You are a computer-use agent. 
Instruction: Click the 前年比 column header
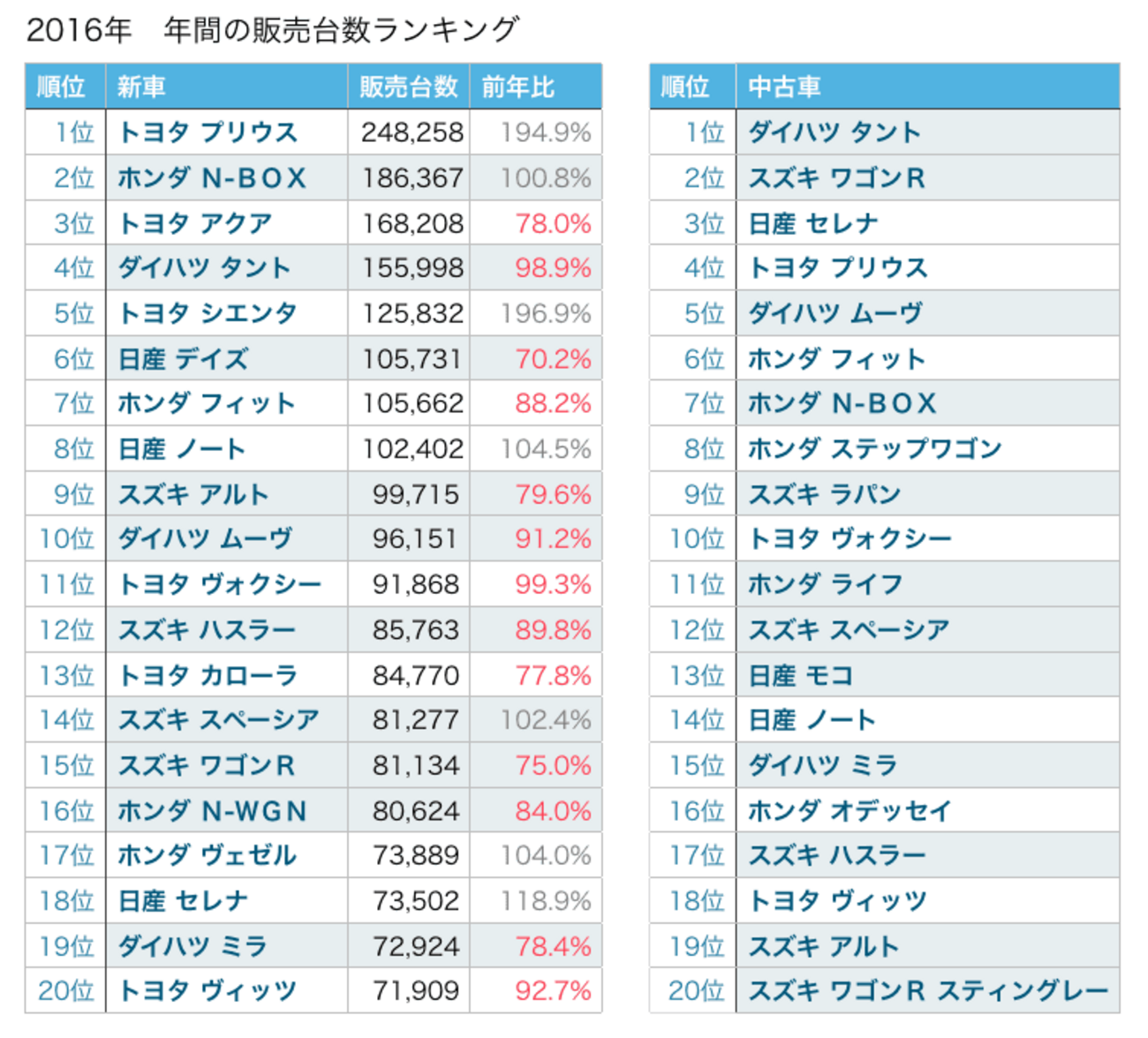[x=517, y=86]
